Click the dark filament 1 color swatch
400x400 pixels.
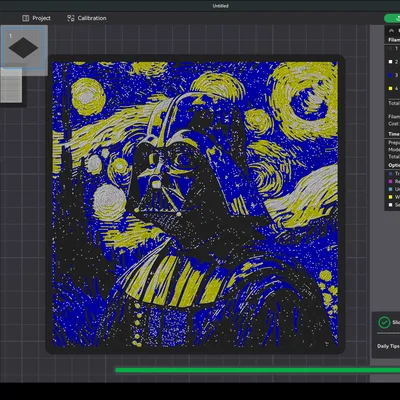(x=390, y=49)
